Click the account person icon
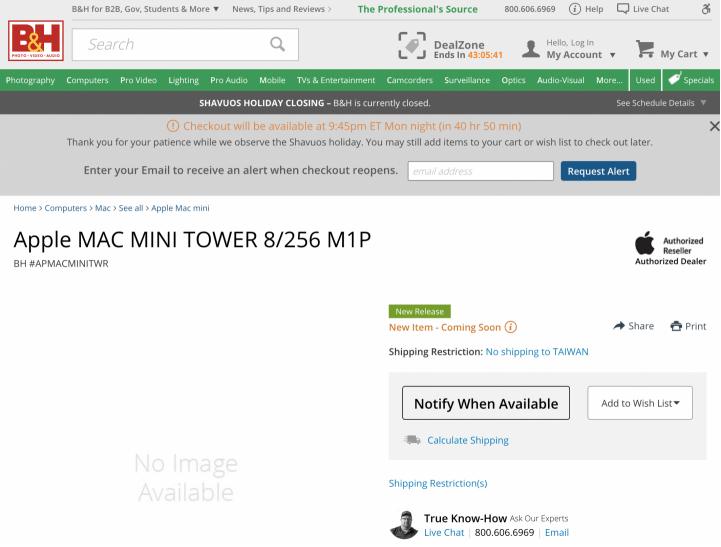The height and width of the screenshot is (547, 721). (531, 49)
